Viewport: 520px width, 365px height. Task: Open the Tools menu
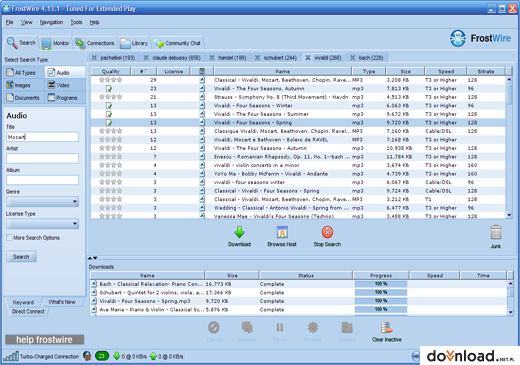[x=76, y=22]
